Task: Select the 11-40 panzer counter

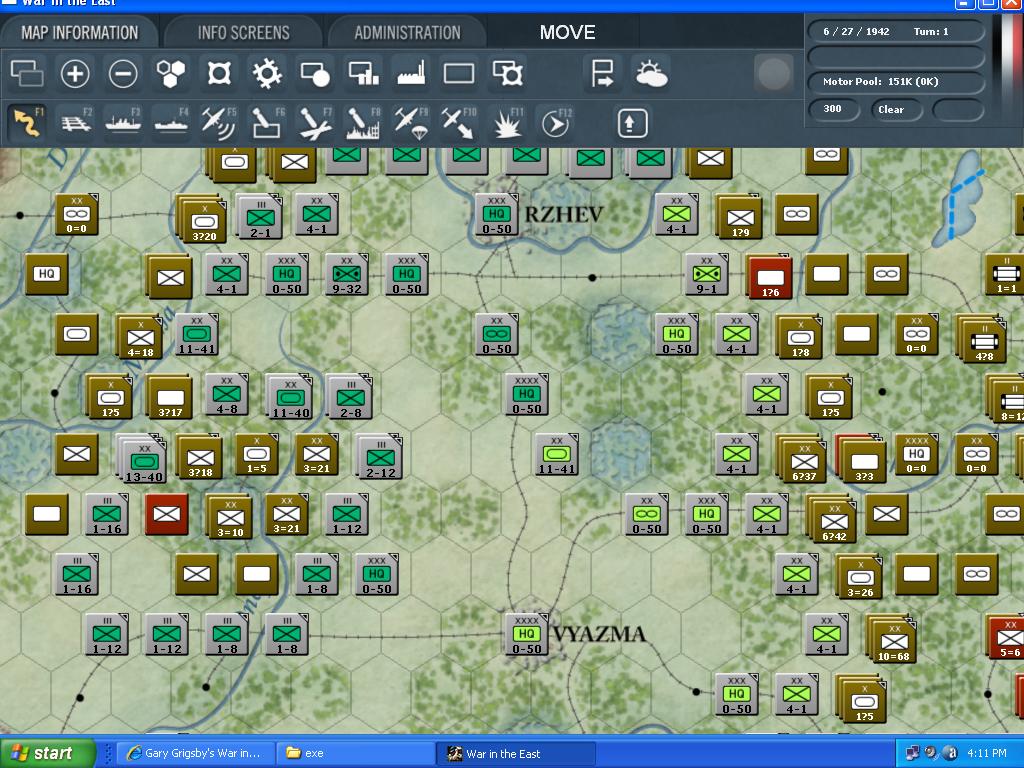Action: (290, 396)
